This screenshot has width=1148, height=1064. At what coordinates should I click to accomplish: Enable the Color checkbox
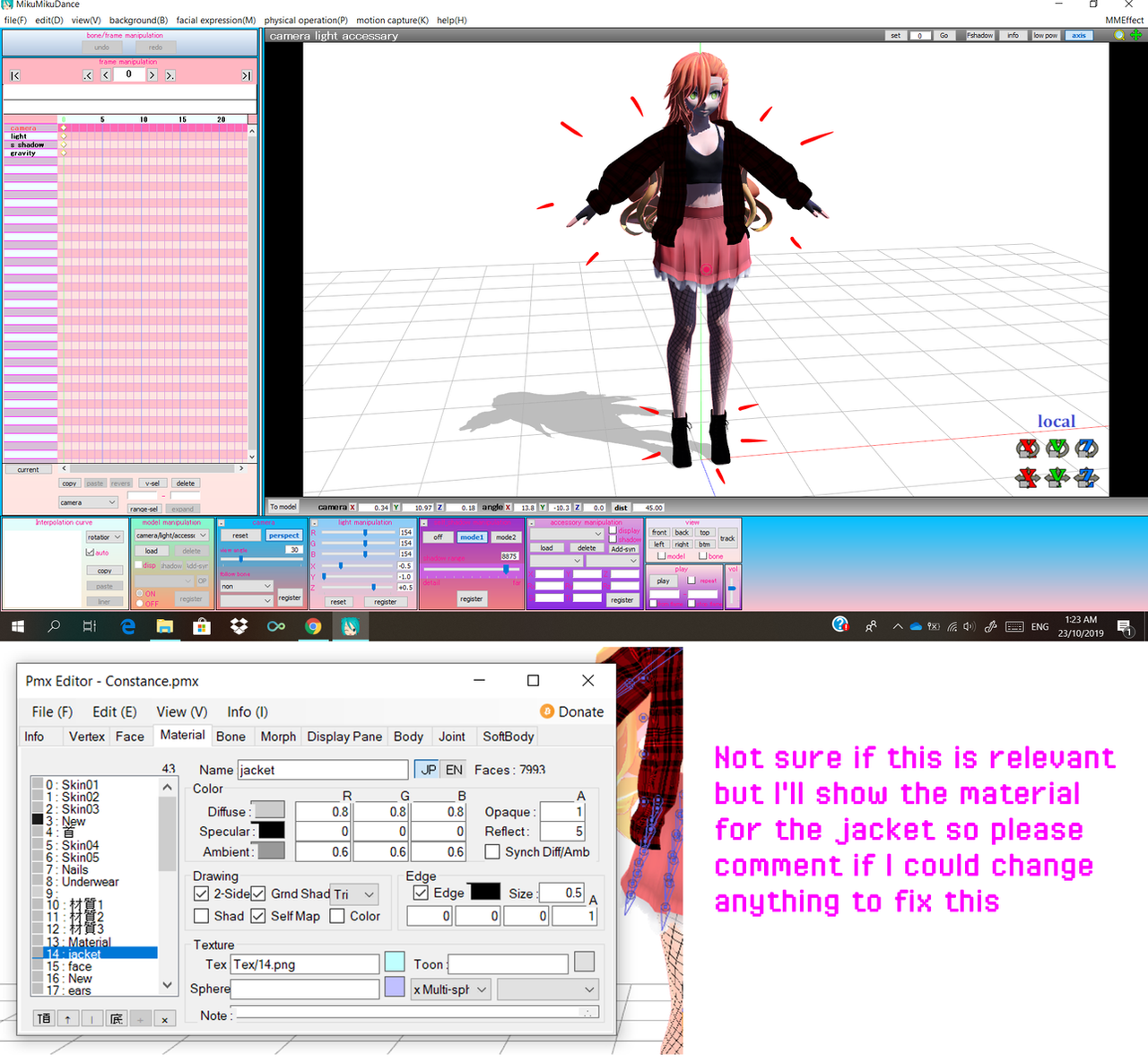point(337,916)
